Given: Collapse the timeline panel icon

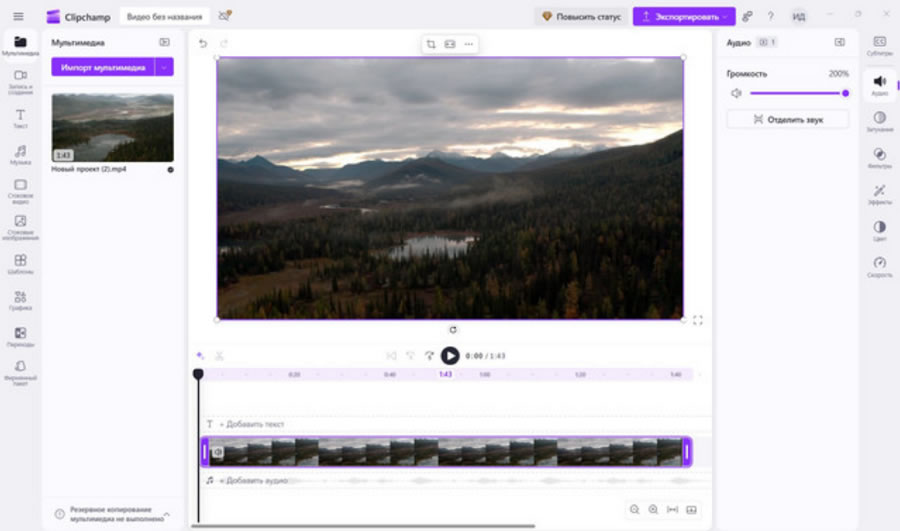Looking at the screenshot, I should 691,510.
